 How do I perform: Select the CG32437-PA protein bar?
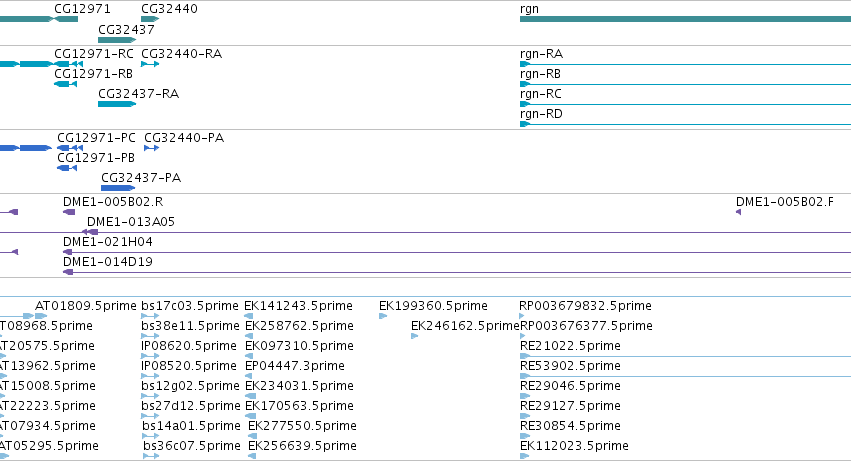click(118, 188)
